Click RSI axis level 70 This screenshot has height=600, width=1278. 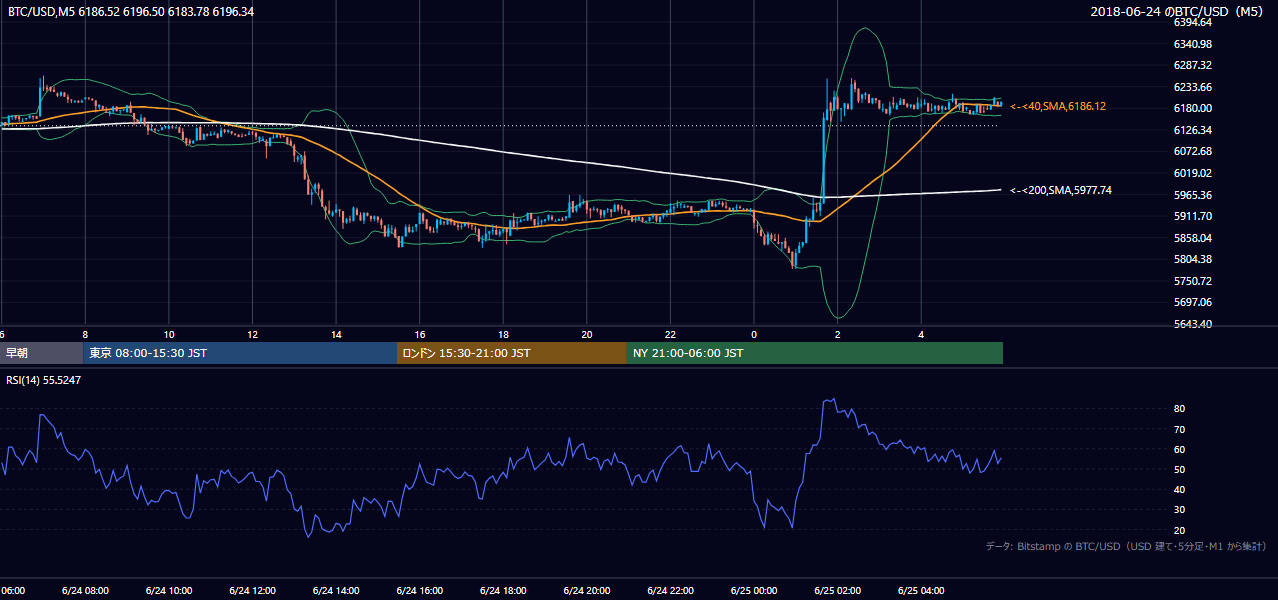coord(1180,429)
